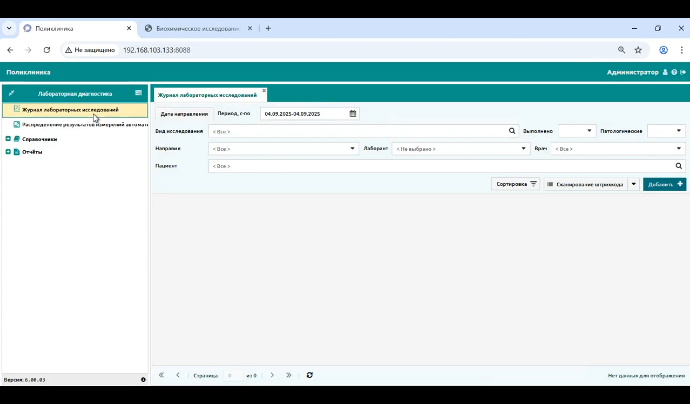This screenshot has height=404, width=690.
Task: Go to the last page using double arrow
Action: [289, 375]
